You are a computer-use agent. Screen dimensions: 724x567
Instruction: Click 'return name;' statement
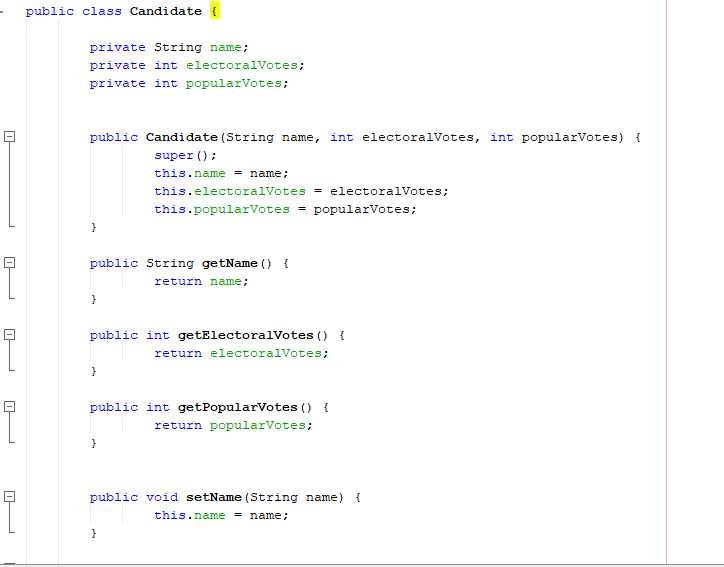pyautogui.click(x=201, y=282)
